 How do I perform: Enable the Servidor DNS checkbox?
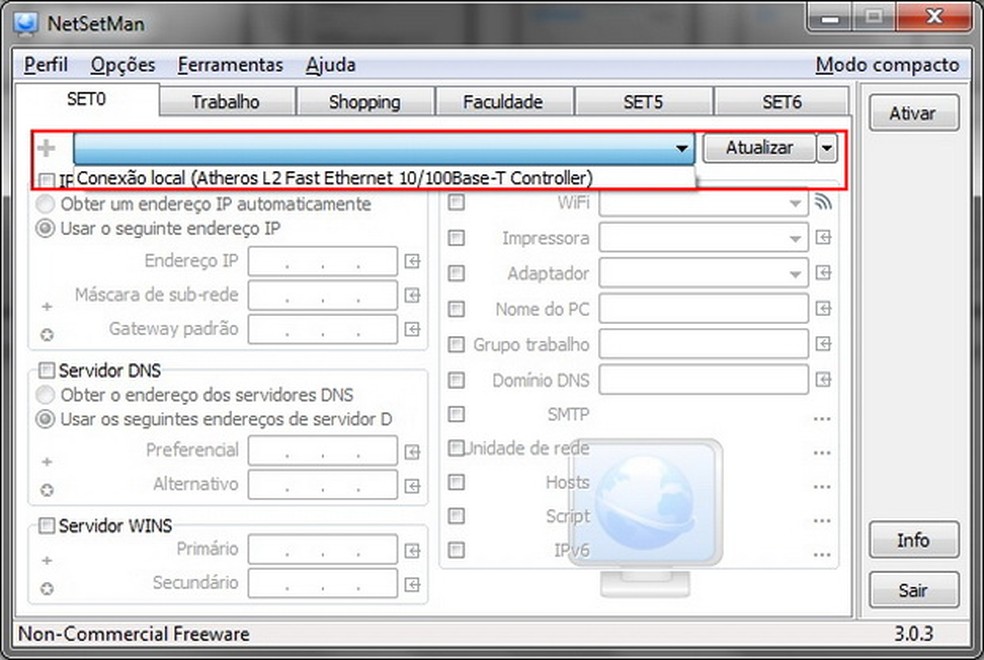point(46,370)
